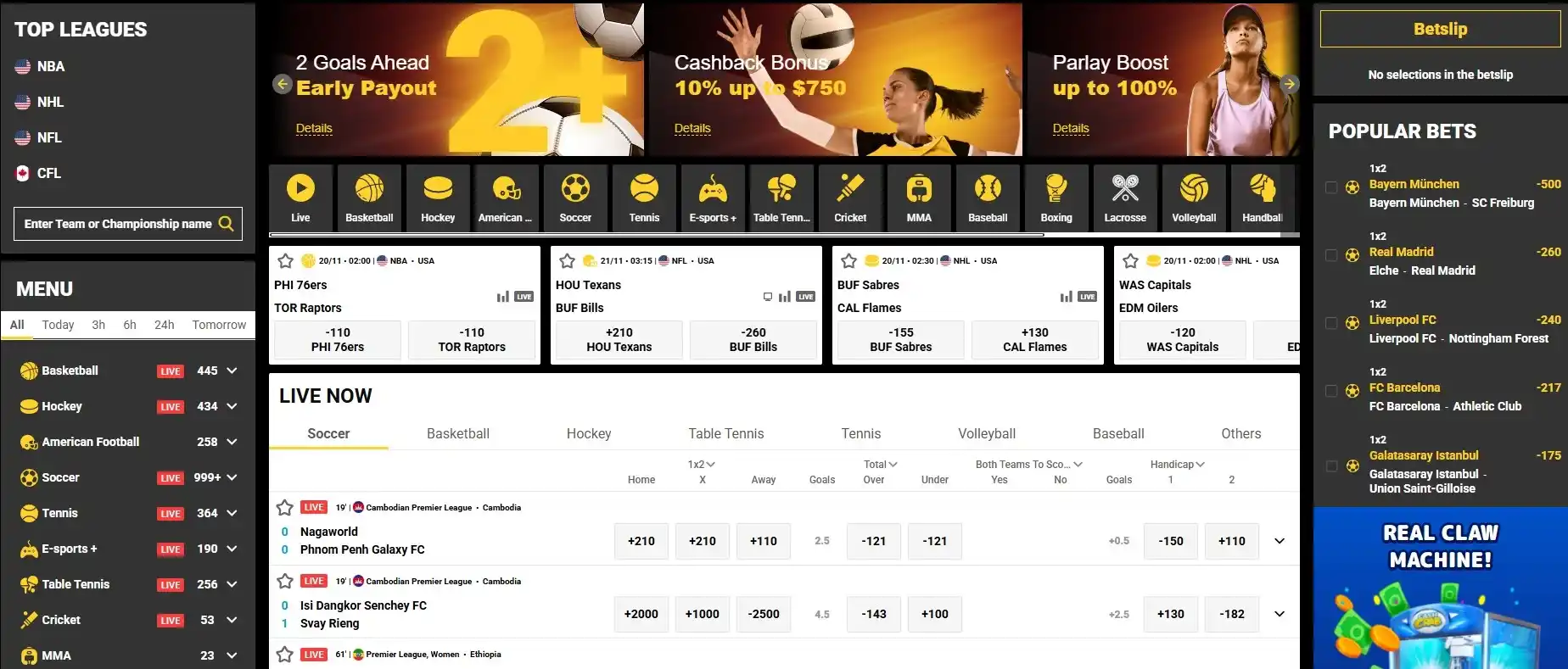Expand the Basketball menu section
This screenshot has height=669, width=1568.
coord(232,371)
